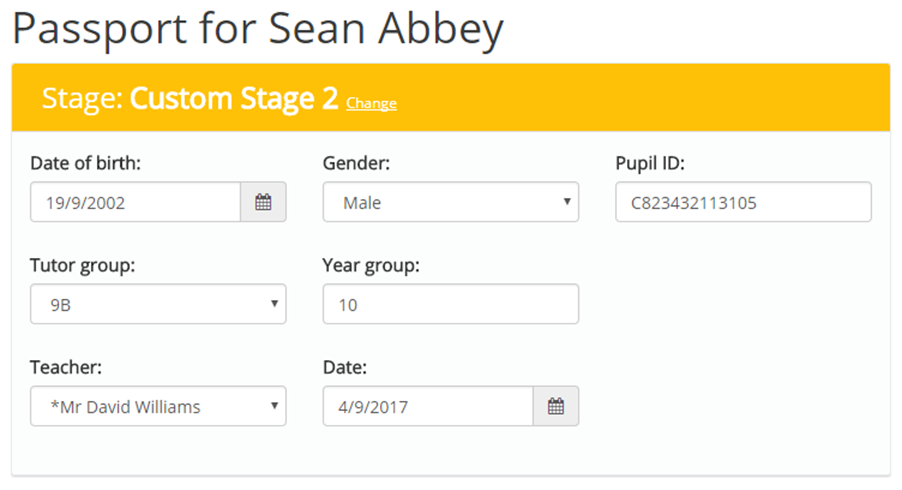Click the "Passport for Sean Abbey" heading
Viewport: 902px width, 490px height.
click(x=257, y=30)
